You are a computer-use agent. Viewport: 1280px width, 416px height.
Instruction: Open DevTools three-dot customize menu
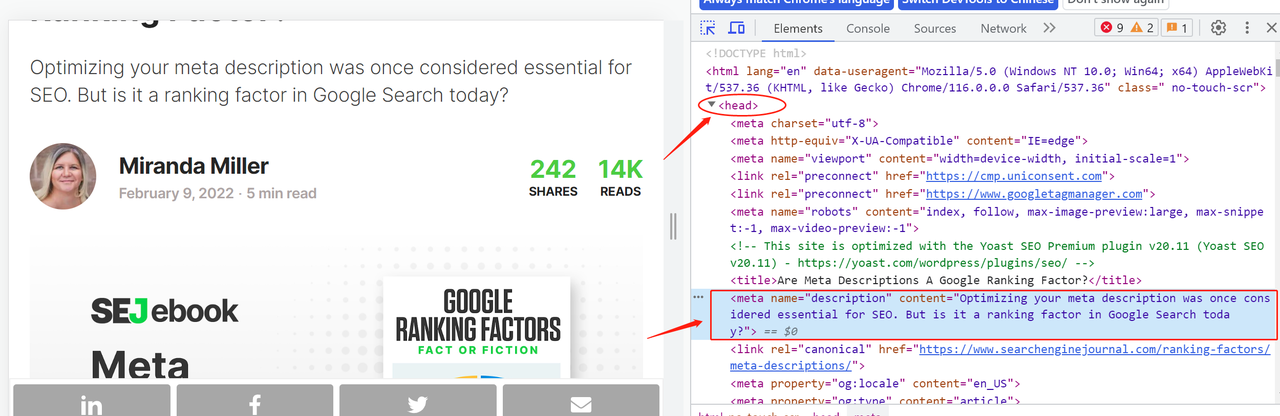(1248, 28)
